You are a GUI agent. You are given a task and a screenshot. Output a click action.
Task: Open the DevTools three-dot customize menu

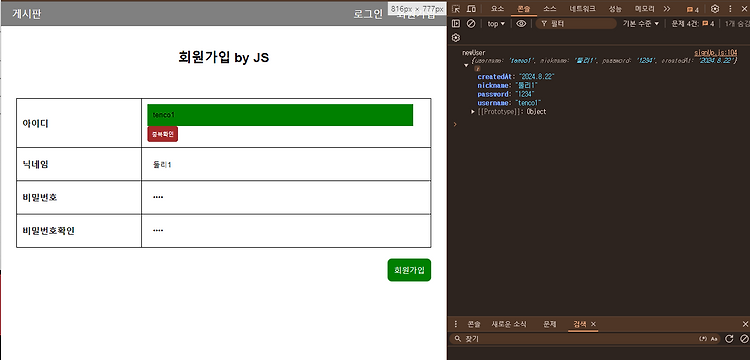[x=730, y=9]
